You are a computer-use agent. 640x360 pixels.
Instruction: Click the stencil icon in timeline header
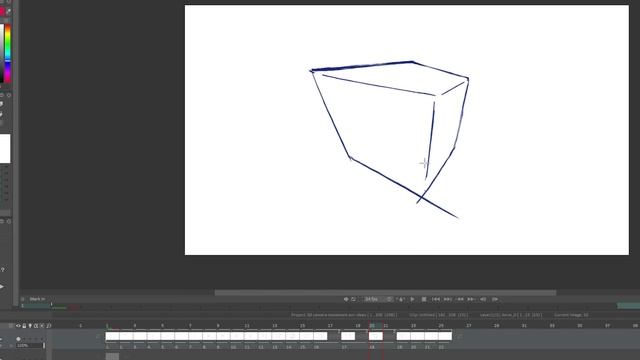point(42,326)
